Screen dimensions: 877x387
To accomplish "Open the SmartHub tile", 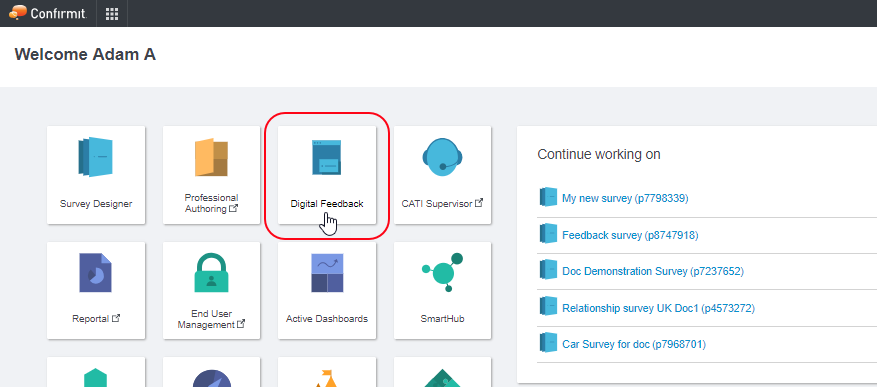I will (442, 290).
